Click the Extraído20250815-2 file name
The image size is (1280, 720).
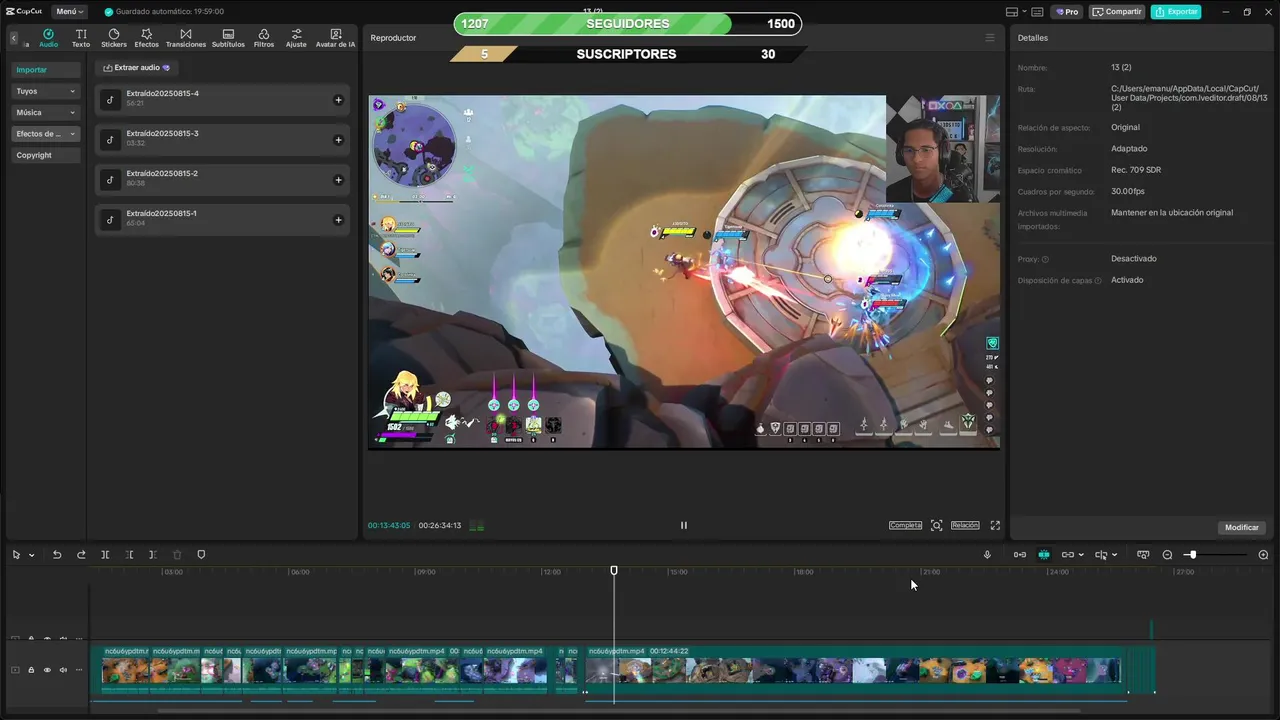[x=162, y=174]
